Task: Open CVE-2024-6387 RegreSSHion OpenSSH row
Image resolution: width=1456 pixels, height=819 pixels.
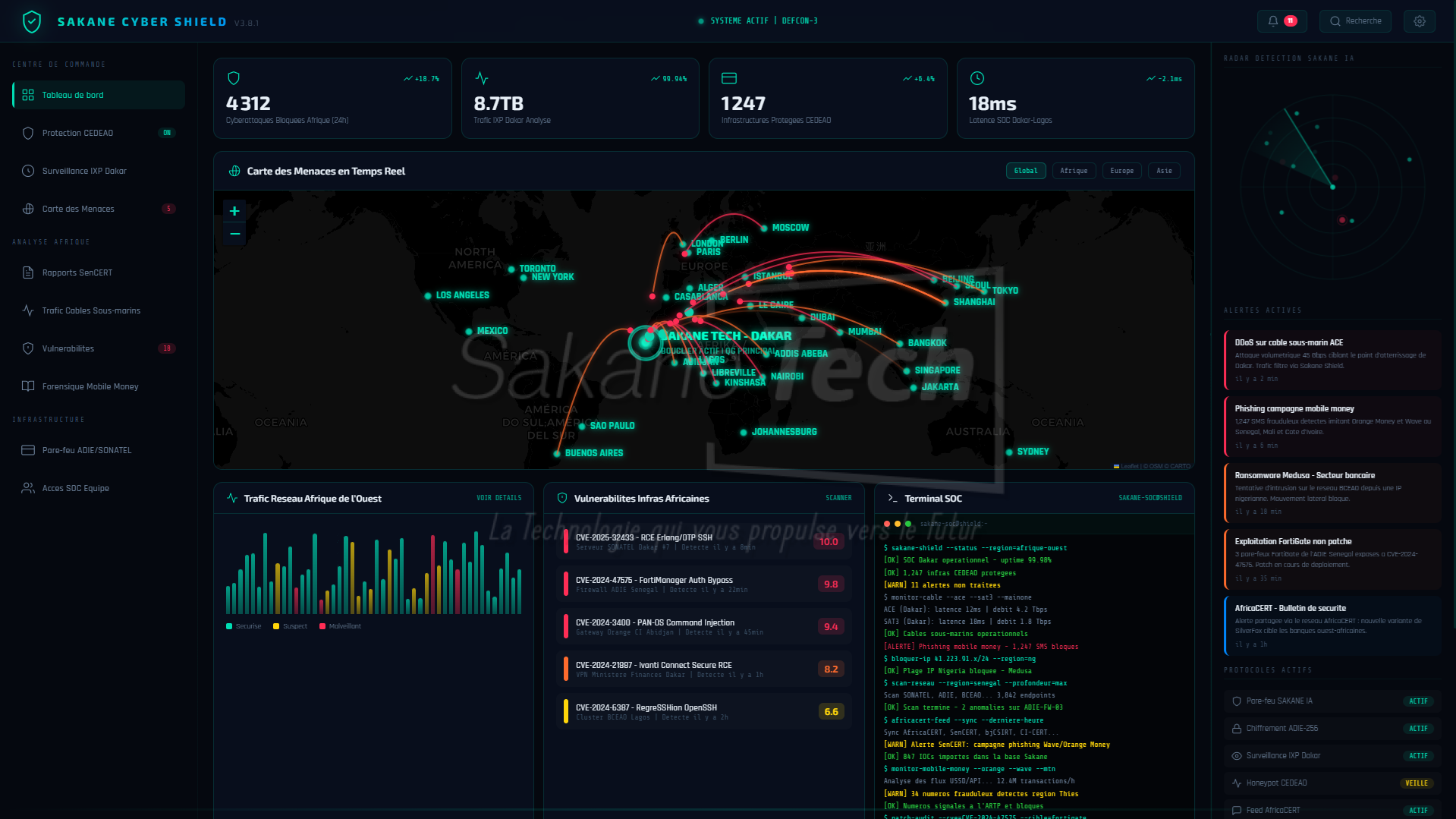Action: pos(704,711)
